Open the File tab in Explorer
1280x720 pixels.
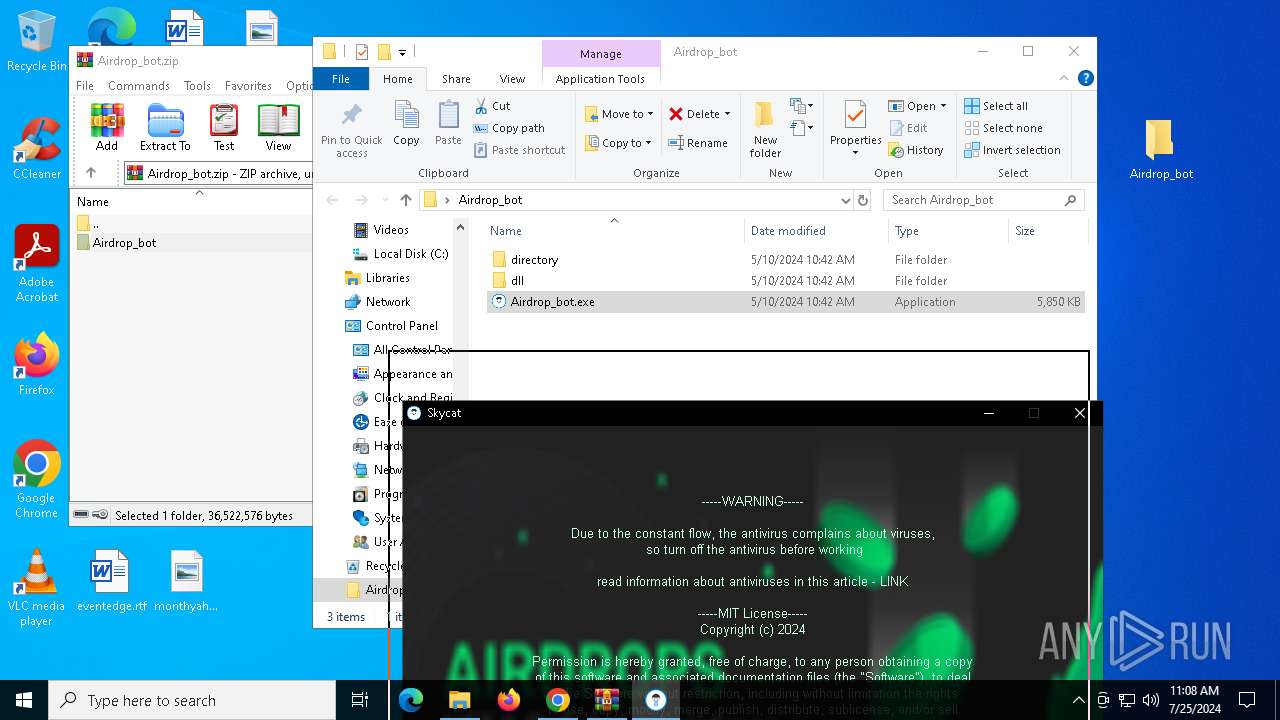click(x=341, y=79)
